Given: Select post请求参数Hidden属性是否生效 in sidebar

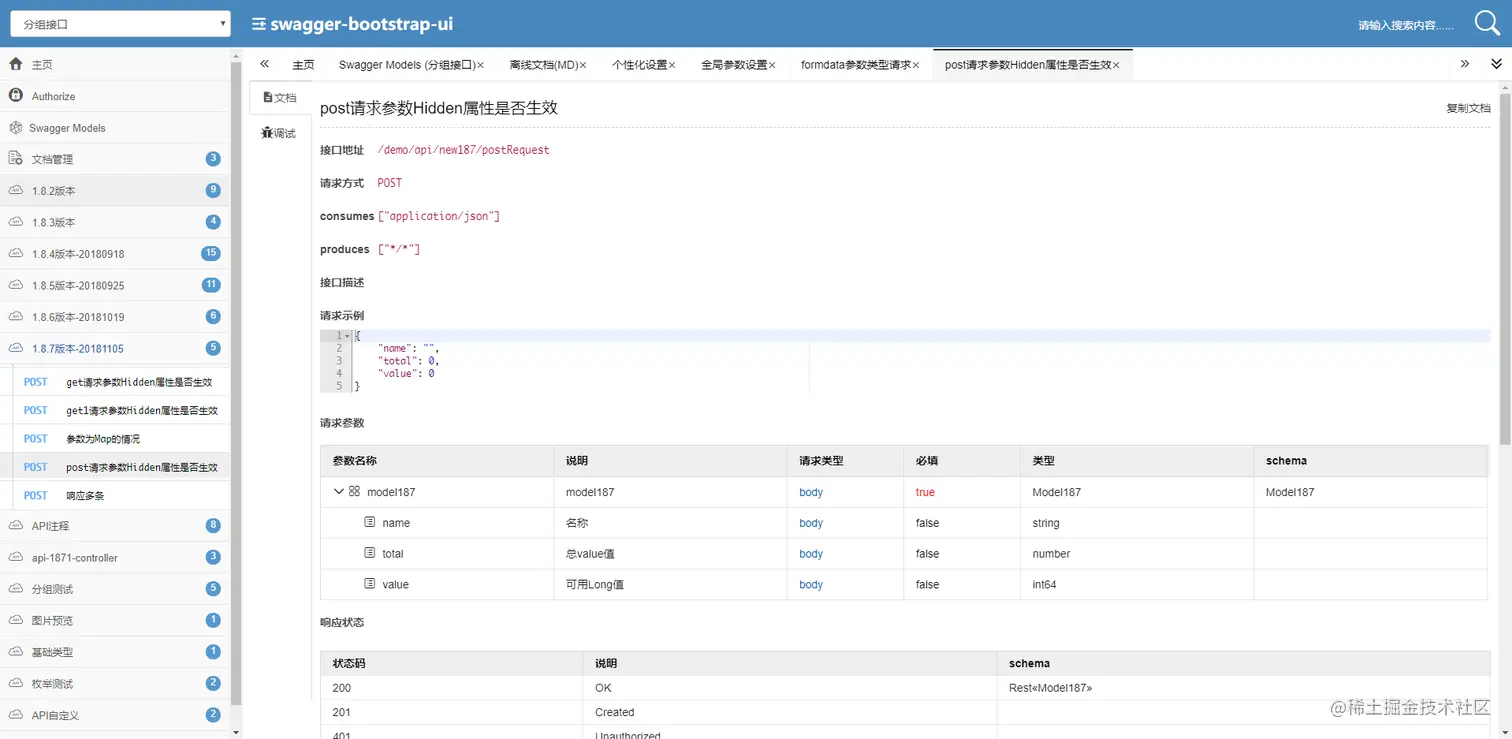Looking at the screenshot, I should (x=121, y=467).
